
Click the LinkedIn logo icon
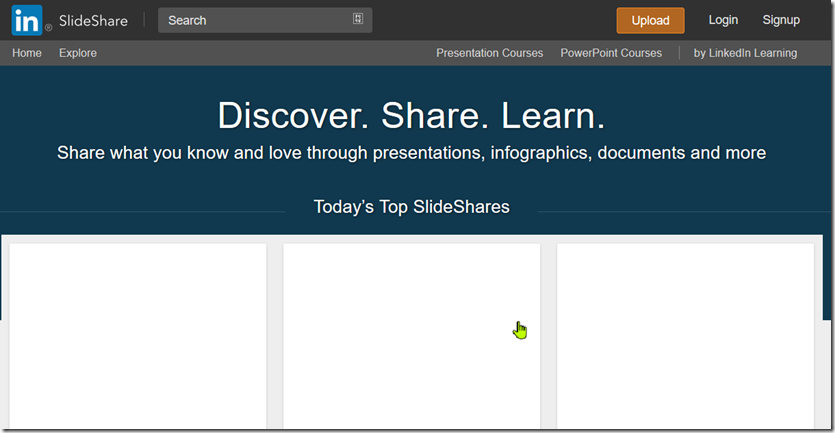click(27, 20)
